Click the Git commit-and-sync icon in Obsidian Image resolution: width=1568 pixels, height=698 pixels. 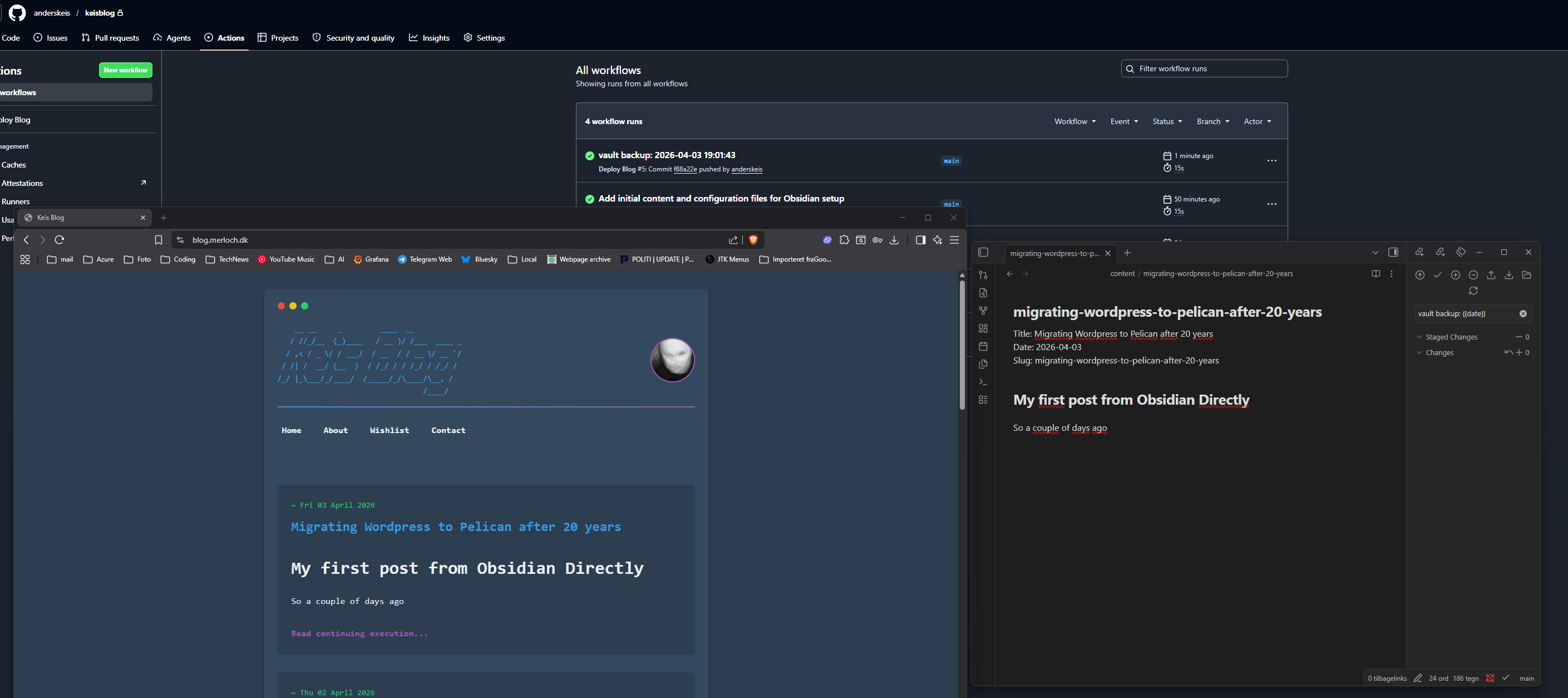[1419, 275]
